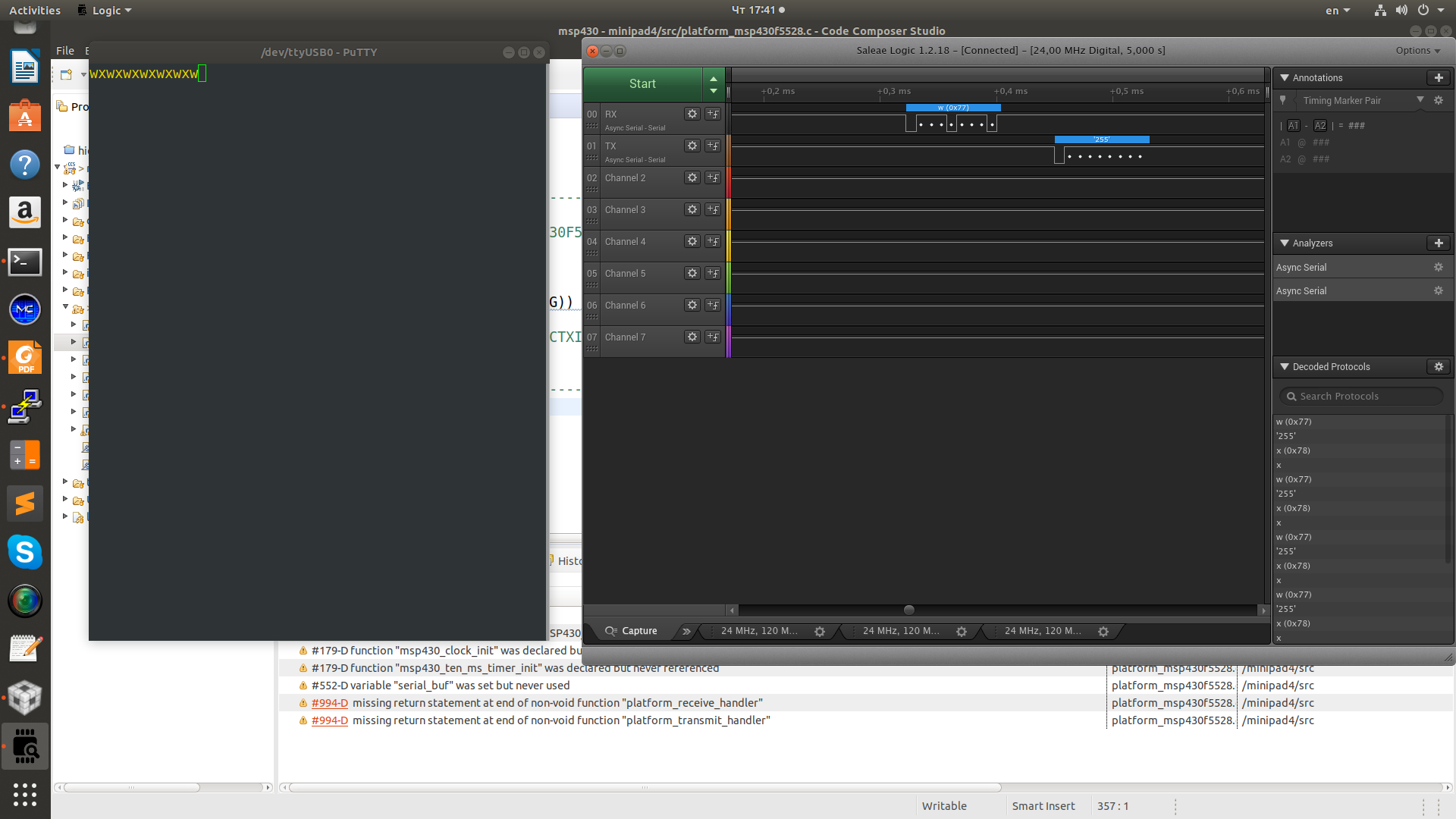Image resolution: width=1456 pixels, height=819 pixels.
Task: Click Timing Marker Pair settings gear
Action: tap(1438, 101)
